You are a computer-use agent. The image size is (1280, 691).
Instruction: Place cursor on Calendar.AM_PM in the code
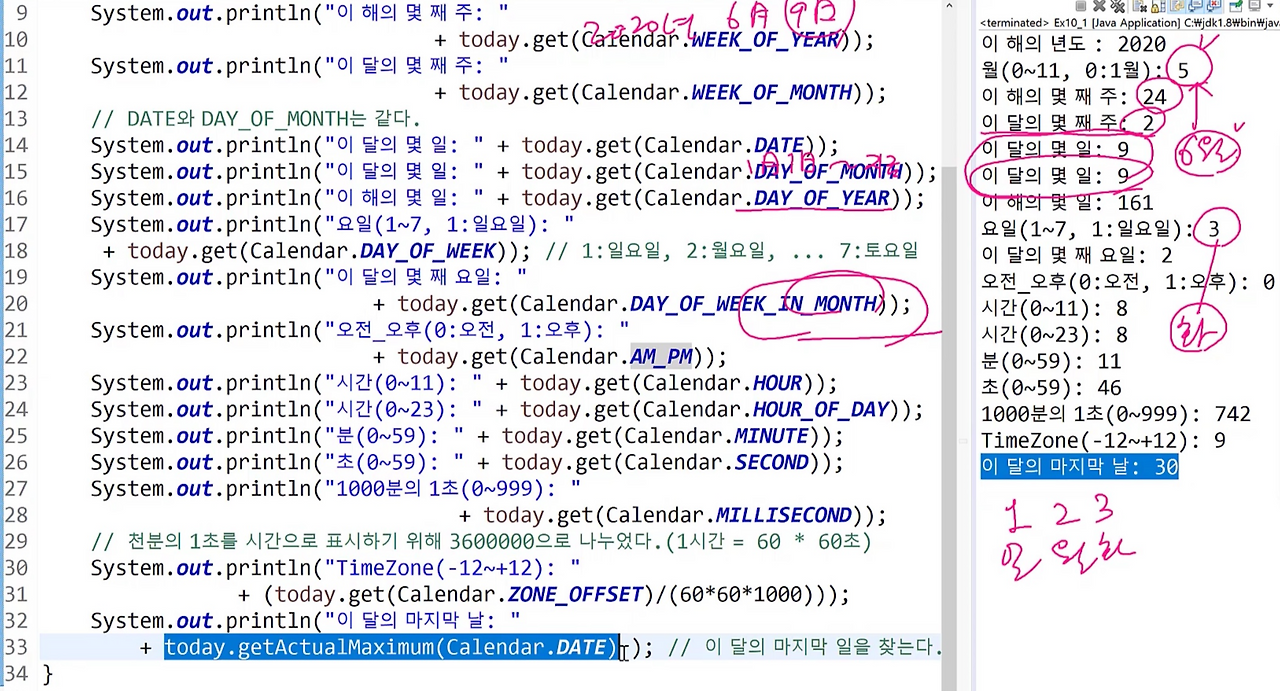point(660,356)
